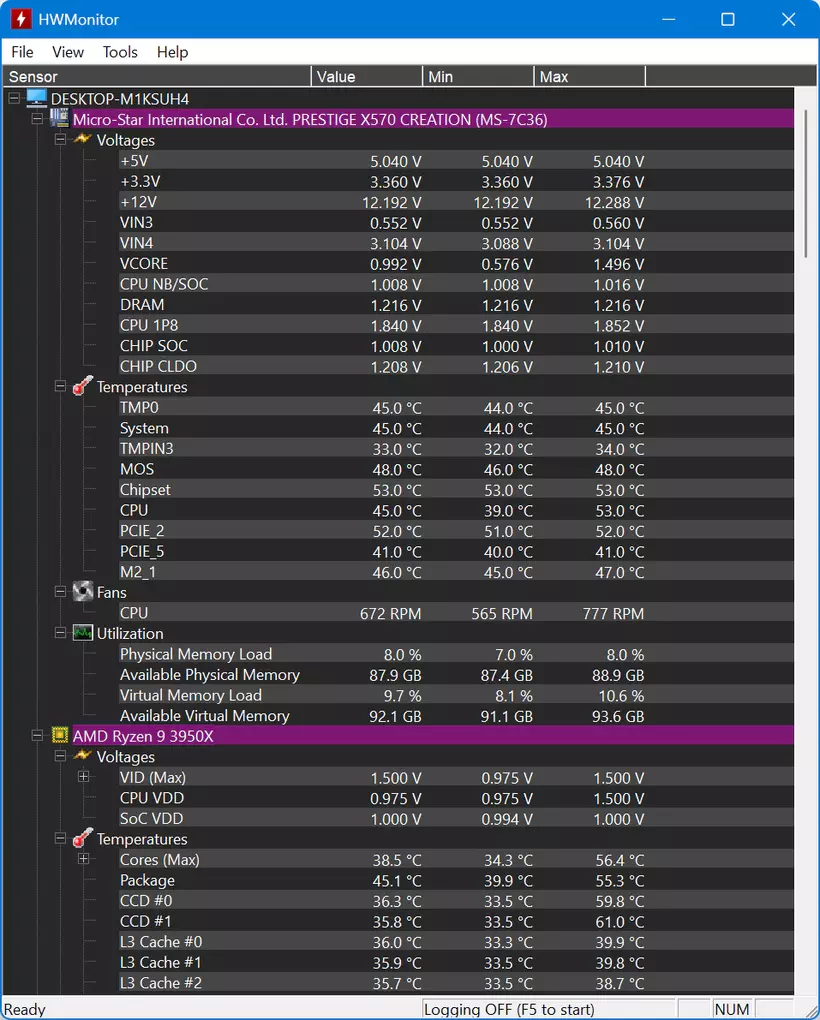This screenshot has width=820, height=1020.
Task: Click the Utilization graph icon
Action: point(83,633)
